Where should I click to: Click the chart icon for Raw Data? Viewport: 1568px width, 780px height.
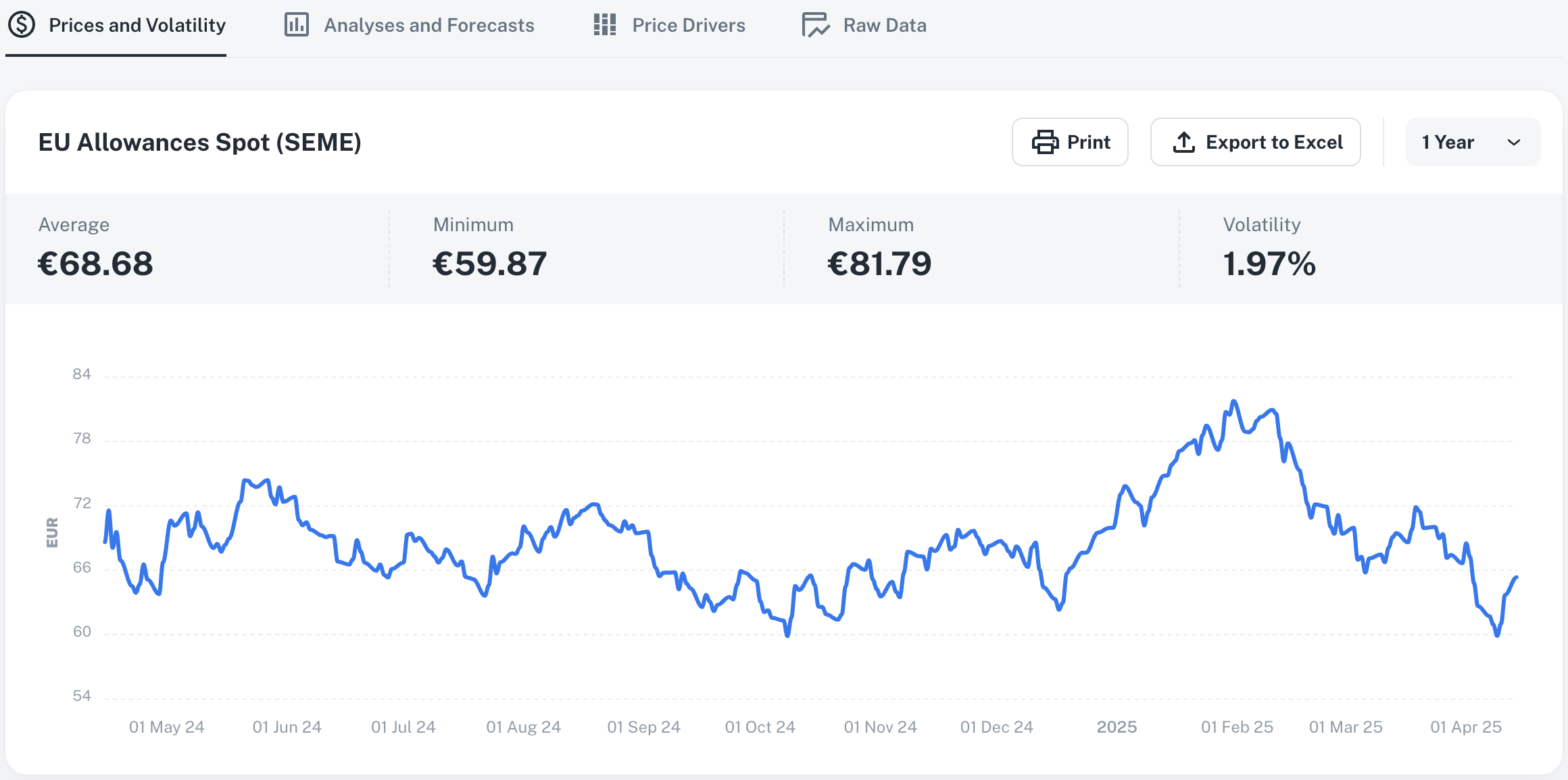click(816, 25)
